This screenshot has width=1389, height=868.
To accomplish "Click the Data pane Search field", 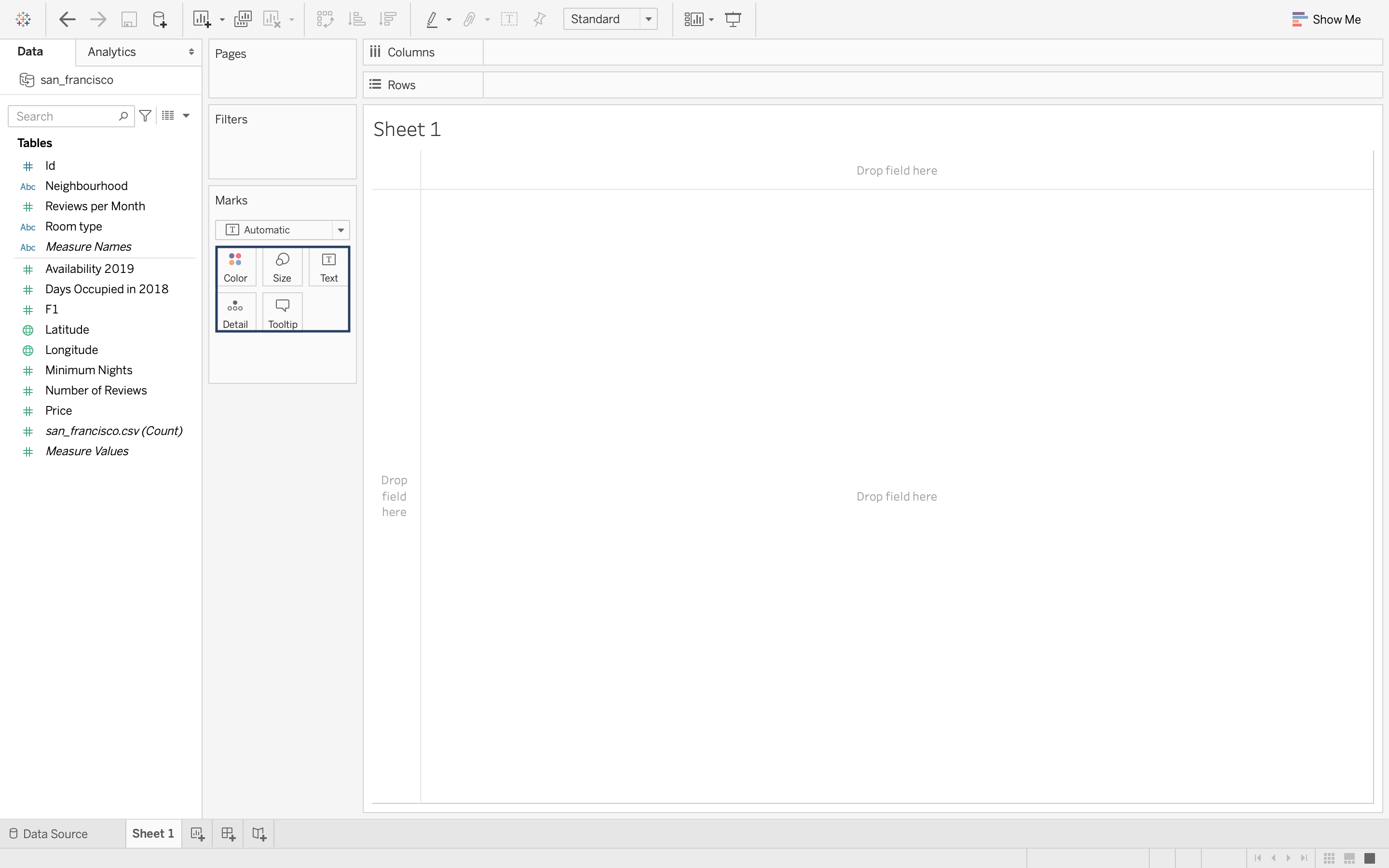I will tap(71, 117).
